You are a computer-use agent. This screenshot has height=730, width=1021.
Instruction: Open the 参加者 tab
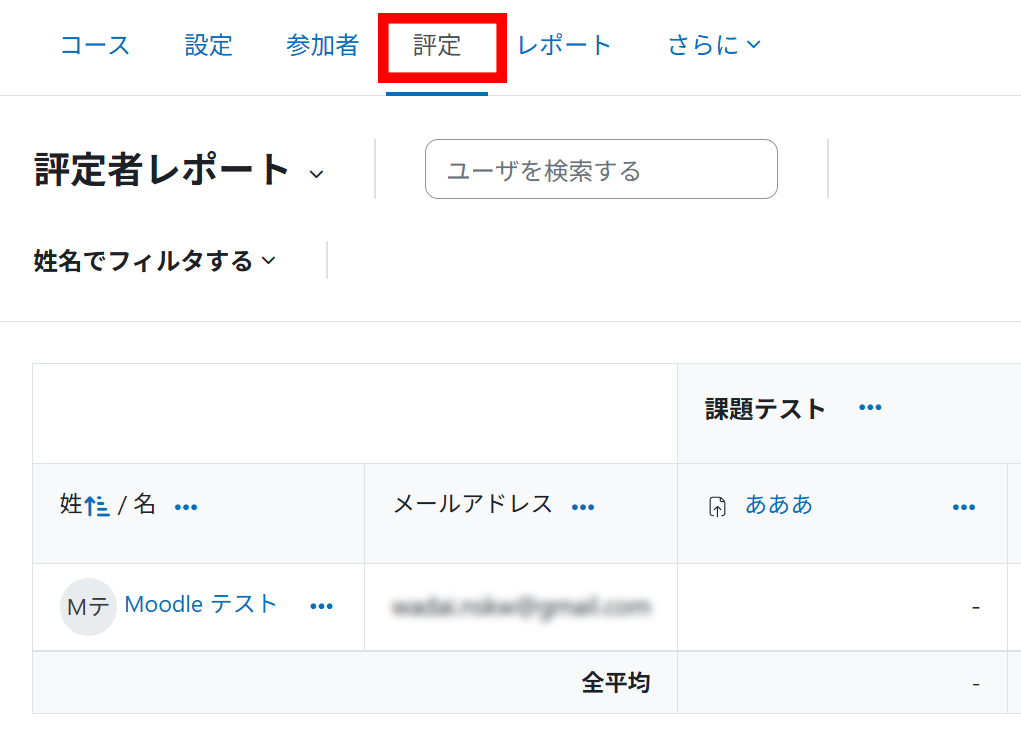(x=322, y=45)
